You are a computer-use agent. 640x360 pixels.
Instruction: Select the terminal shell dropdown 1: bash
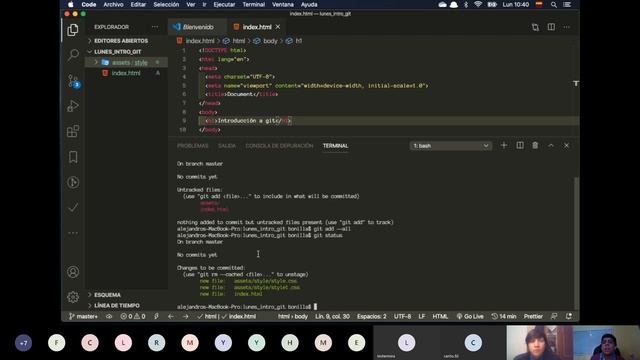tap(451, 146)
